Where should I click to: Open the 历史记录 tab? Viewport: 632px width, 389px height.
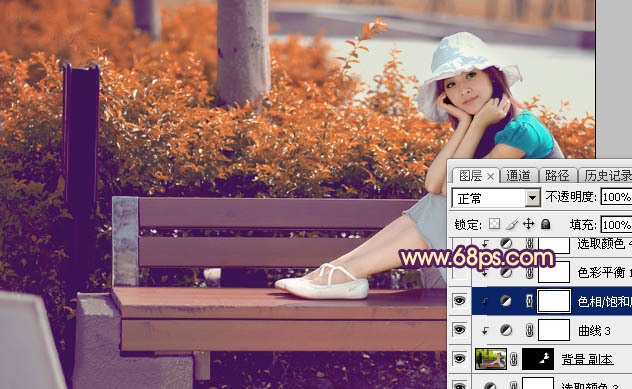pos(607,176)
